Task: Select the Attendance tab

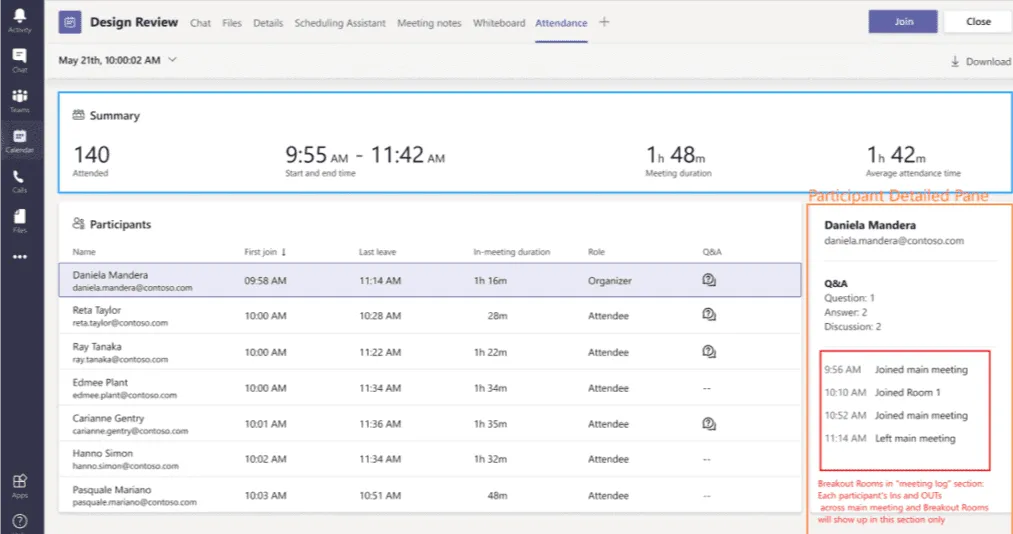Action: 561,23
